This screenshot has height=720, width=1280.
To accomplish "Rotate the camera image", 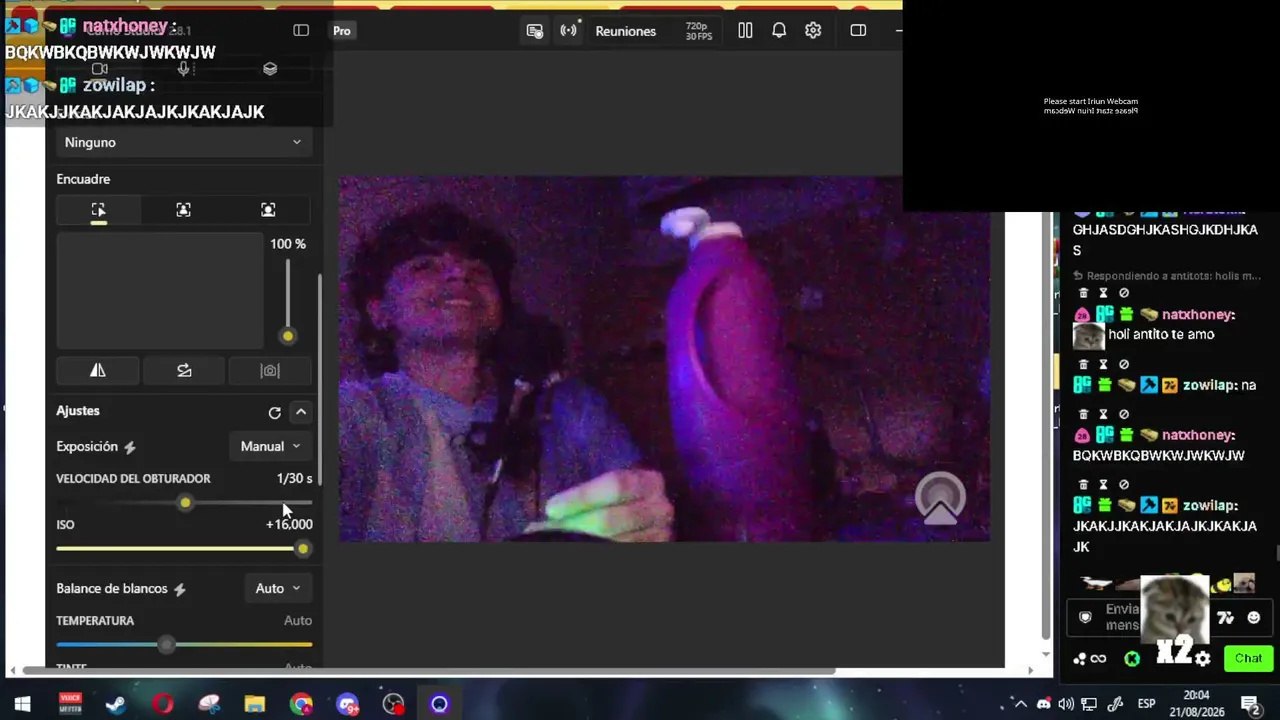I will tap(184, 370).
